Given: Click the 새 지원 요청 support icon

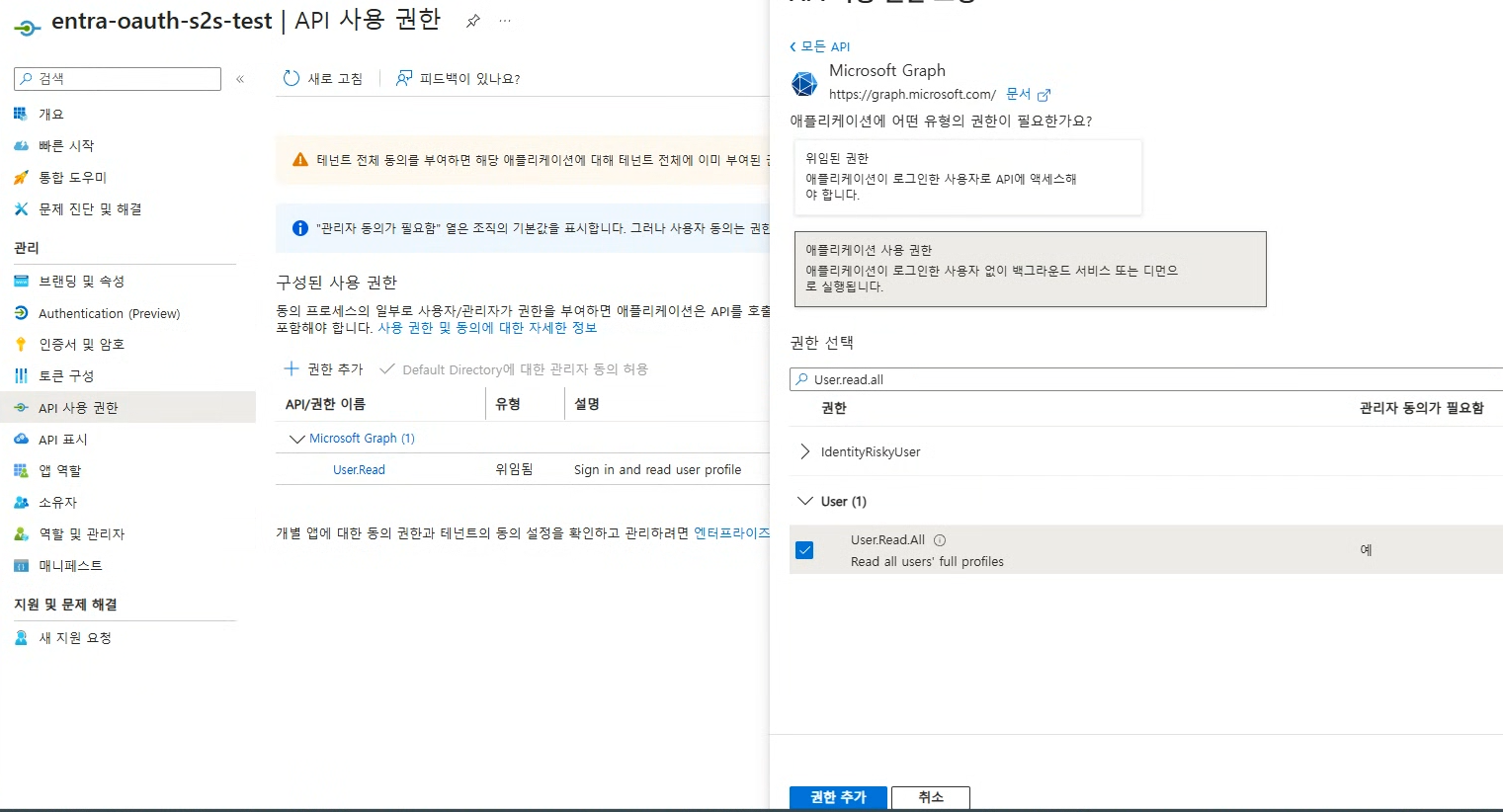Looking at the screenshot, I should (x=21, y=637).
